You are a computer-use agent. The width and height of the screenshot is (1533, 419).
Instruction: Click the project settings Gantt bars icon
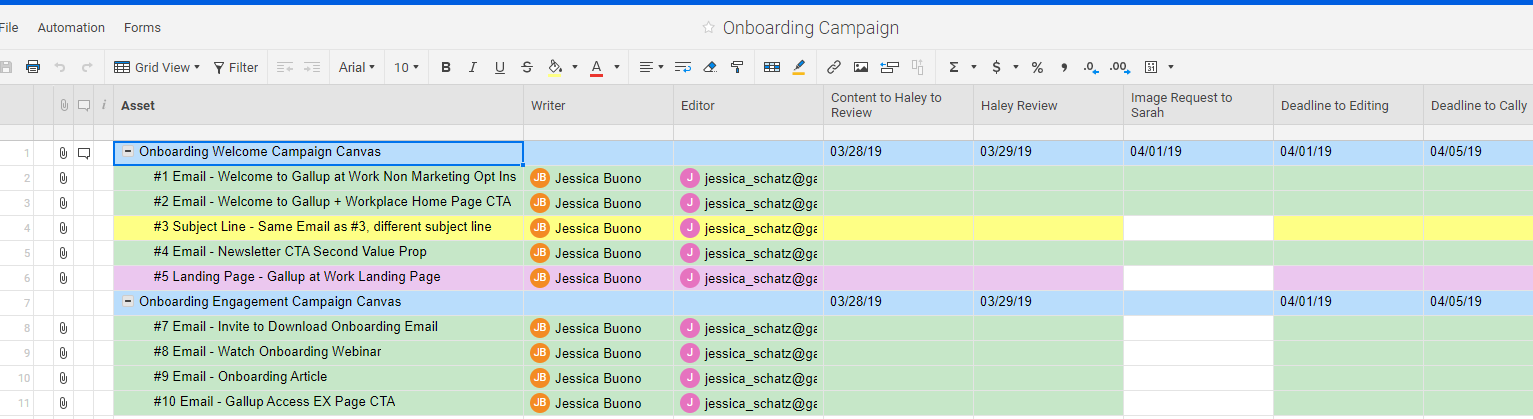coord(889,67)
